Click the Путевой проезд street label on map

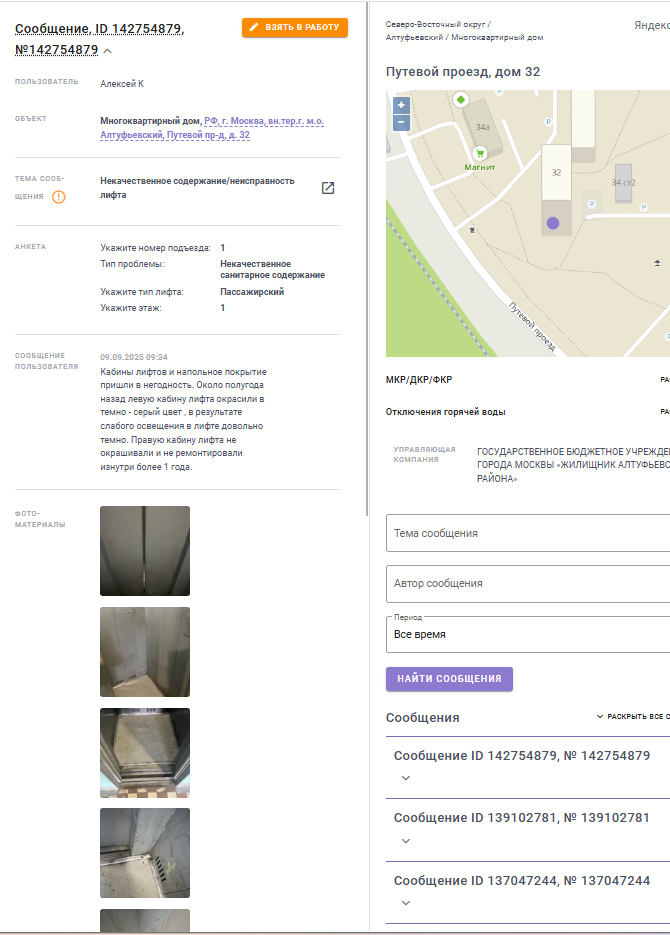point(532,327)
